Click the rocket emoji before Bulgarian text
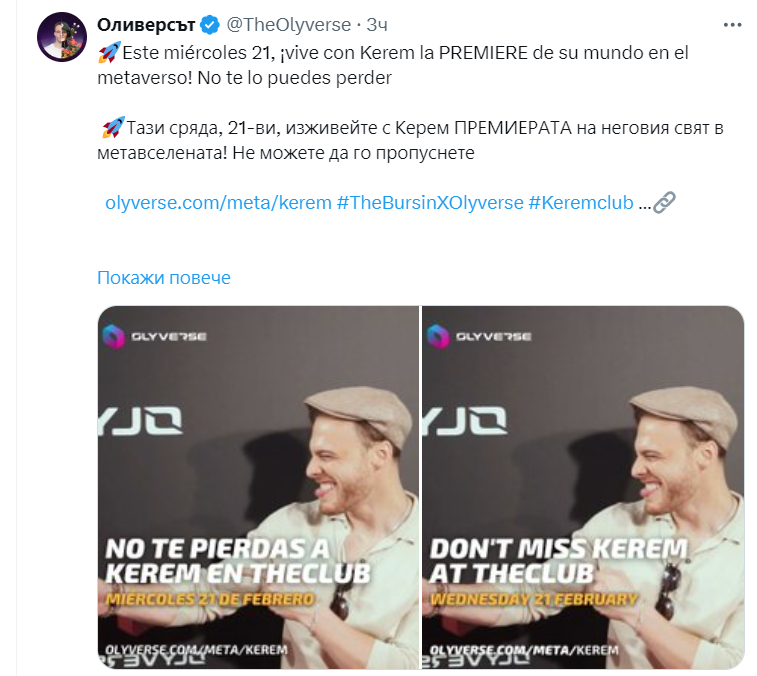This screenshot has height=676, width=757. click(x=113, y=128)
